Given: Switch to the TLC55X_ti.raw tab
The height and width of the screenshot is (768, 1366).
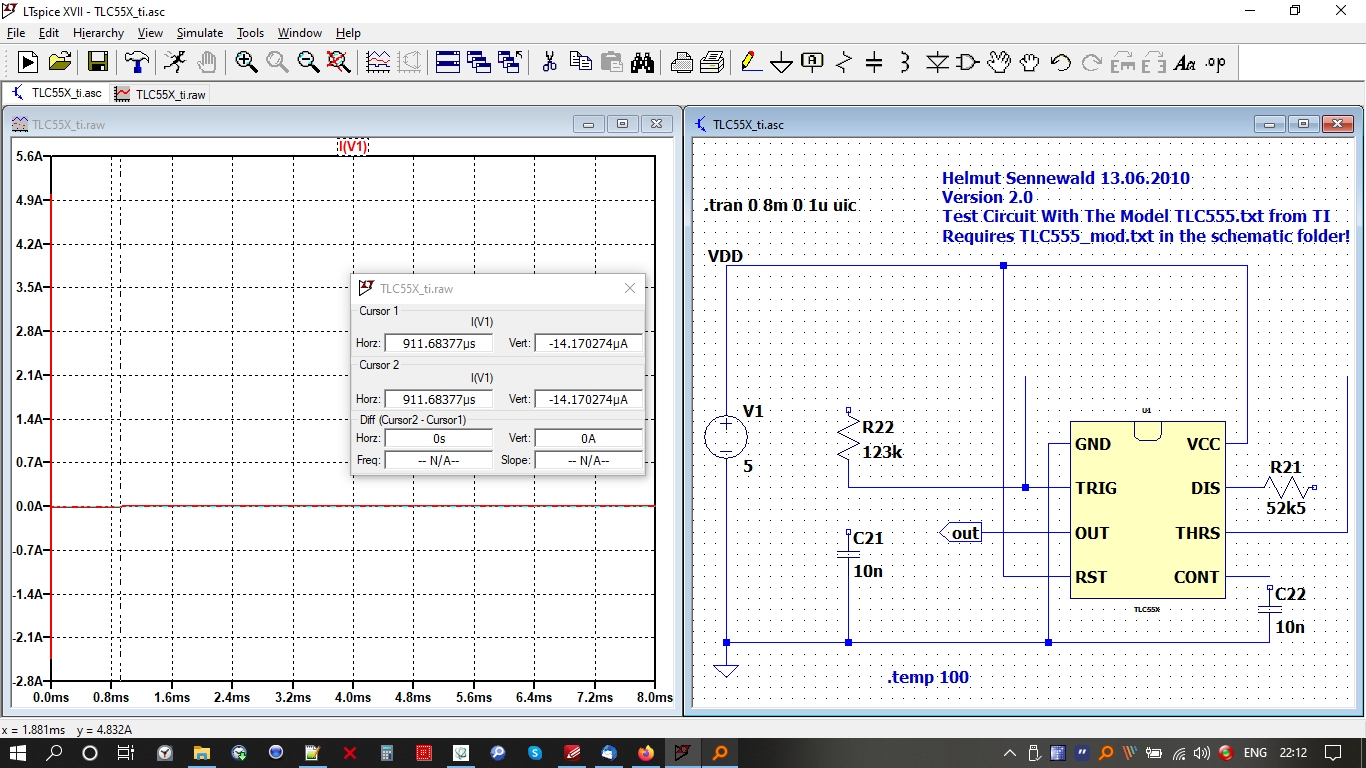Looking at the screenshot, I should pos(160,94).
